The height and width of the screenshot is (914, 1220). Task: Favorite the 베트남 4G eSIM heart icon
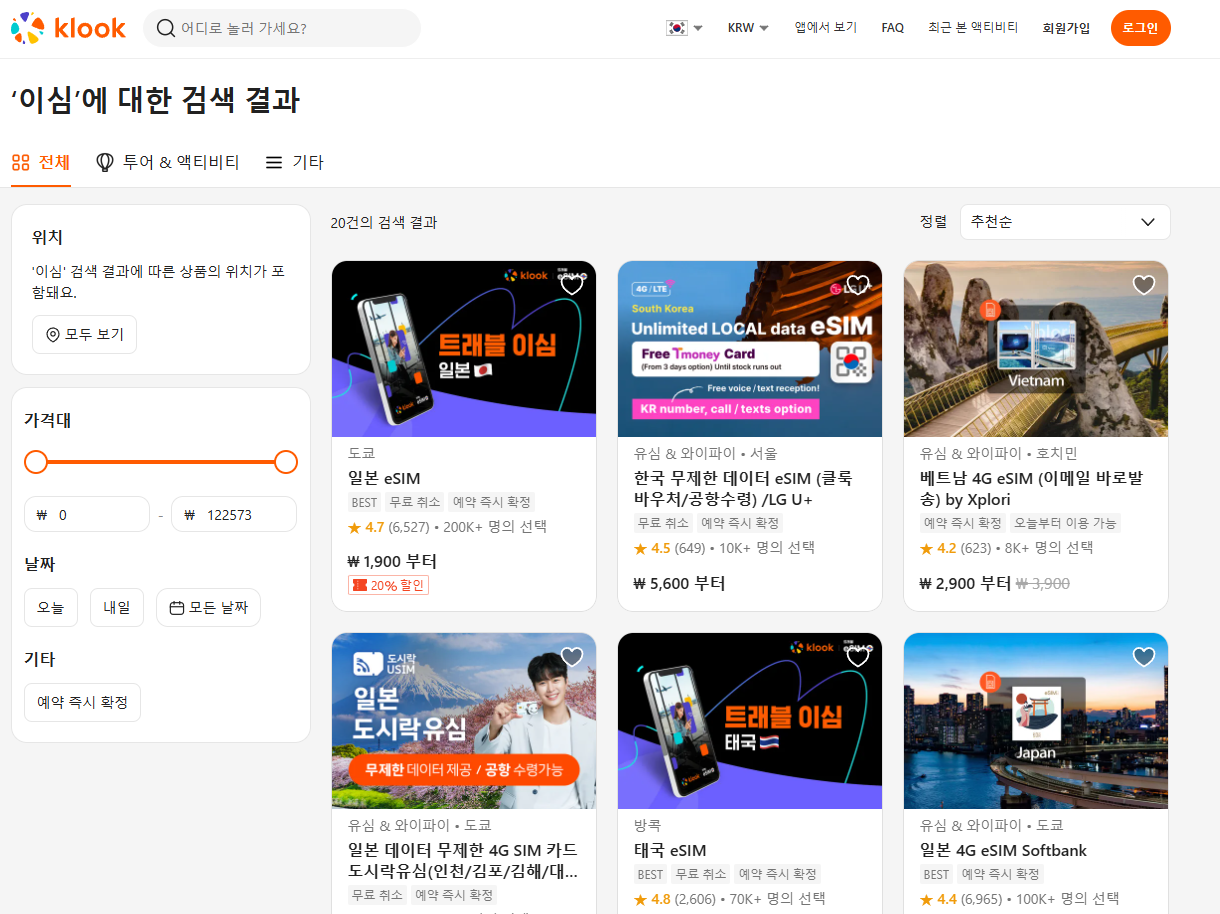point(1144,285)
